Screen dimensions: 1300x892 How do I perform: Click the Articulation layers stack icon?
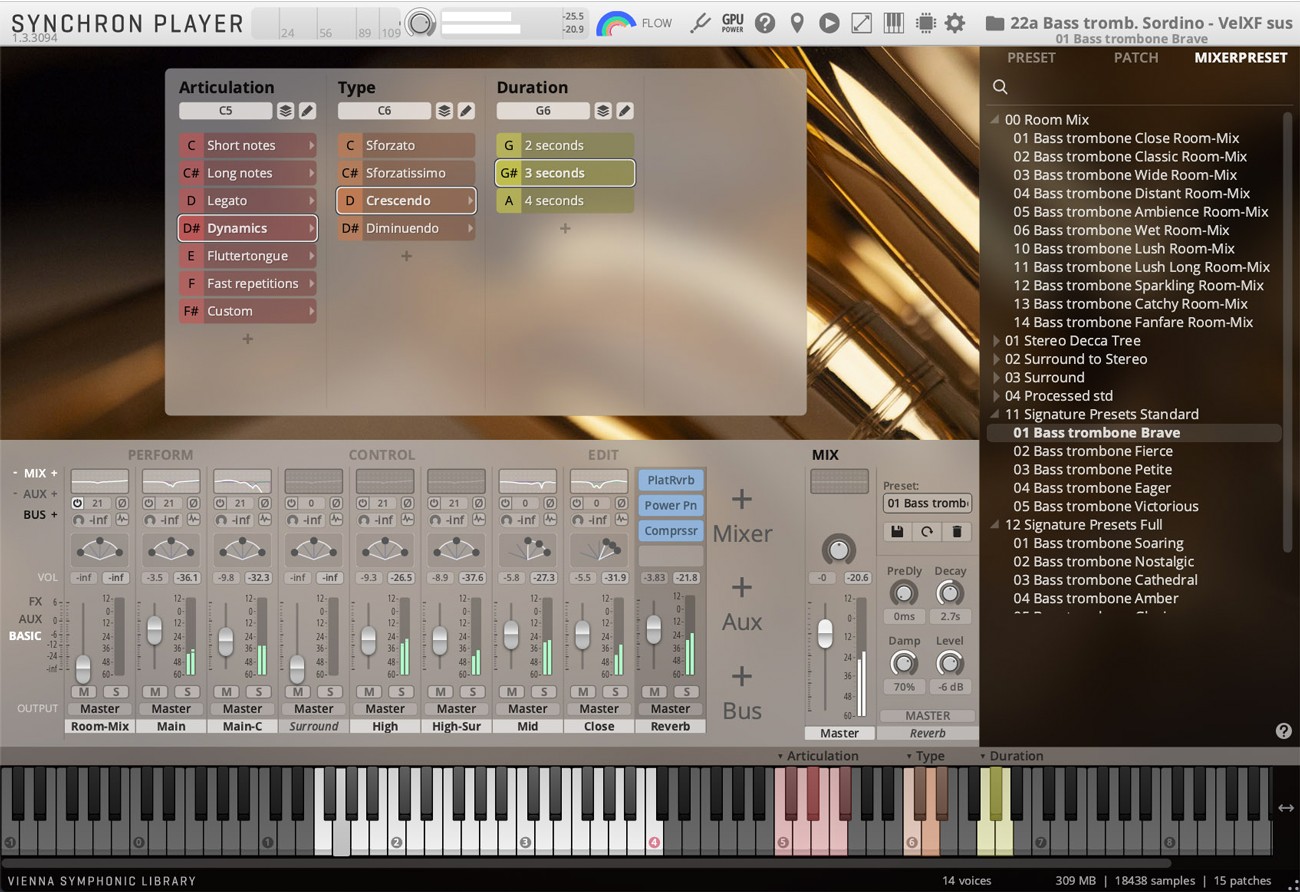(x=286, y=111)
